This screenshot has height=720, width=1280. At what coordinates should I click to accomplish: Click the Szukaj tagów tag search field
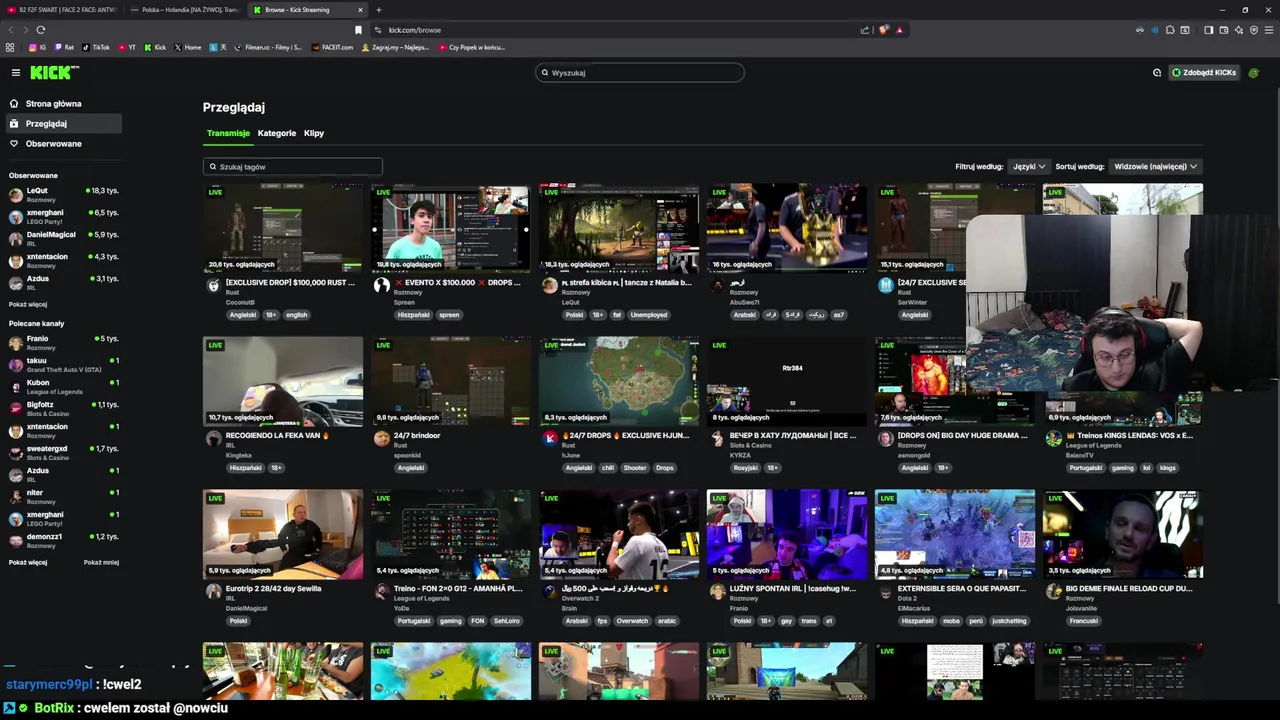[x=292, y=167]
